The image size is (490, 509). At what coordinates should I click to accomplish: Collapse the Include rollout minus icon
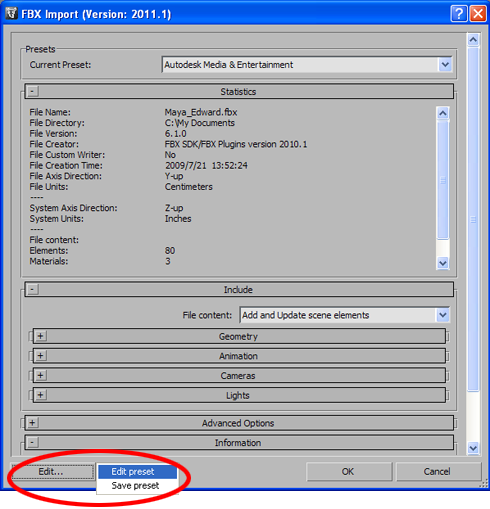[33, 289]
